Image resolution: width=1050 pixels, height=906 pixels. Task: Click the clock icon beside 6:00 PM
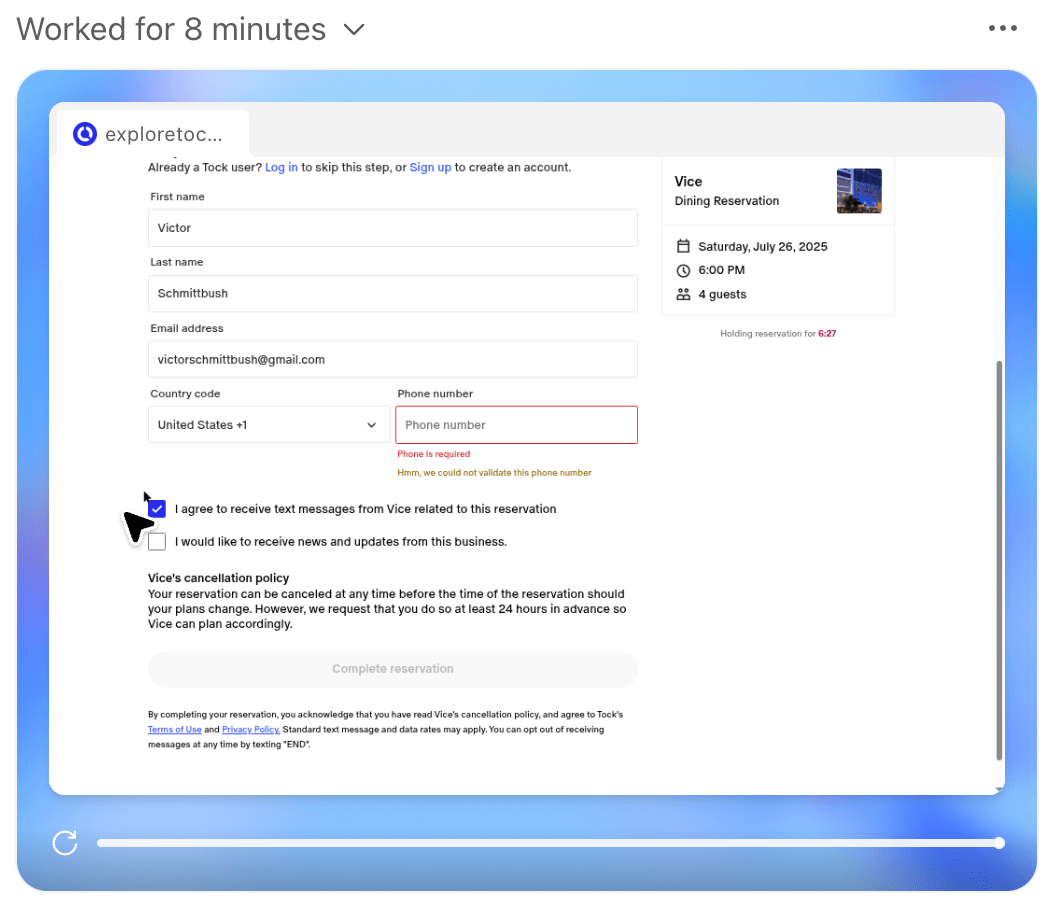pos(683,271)
